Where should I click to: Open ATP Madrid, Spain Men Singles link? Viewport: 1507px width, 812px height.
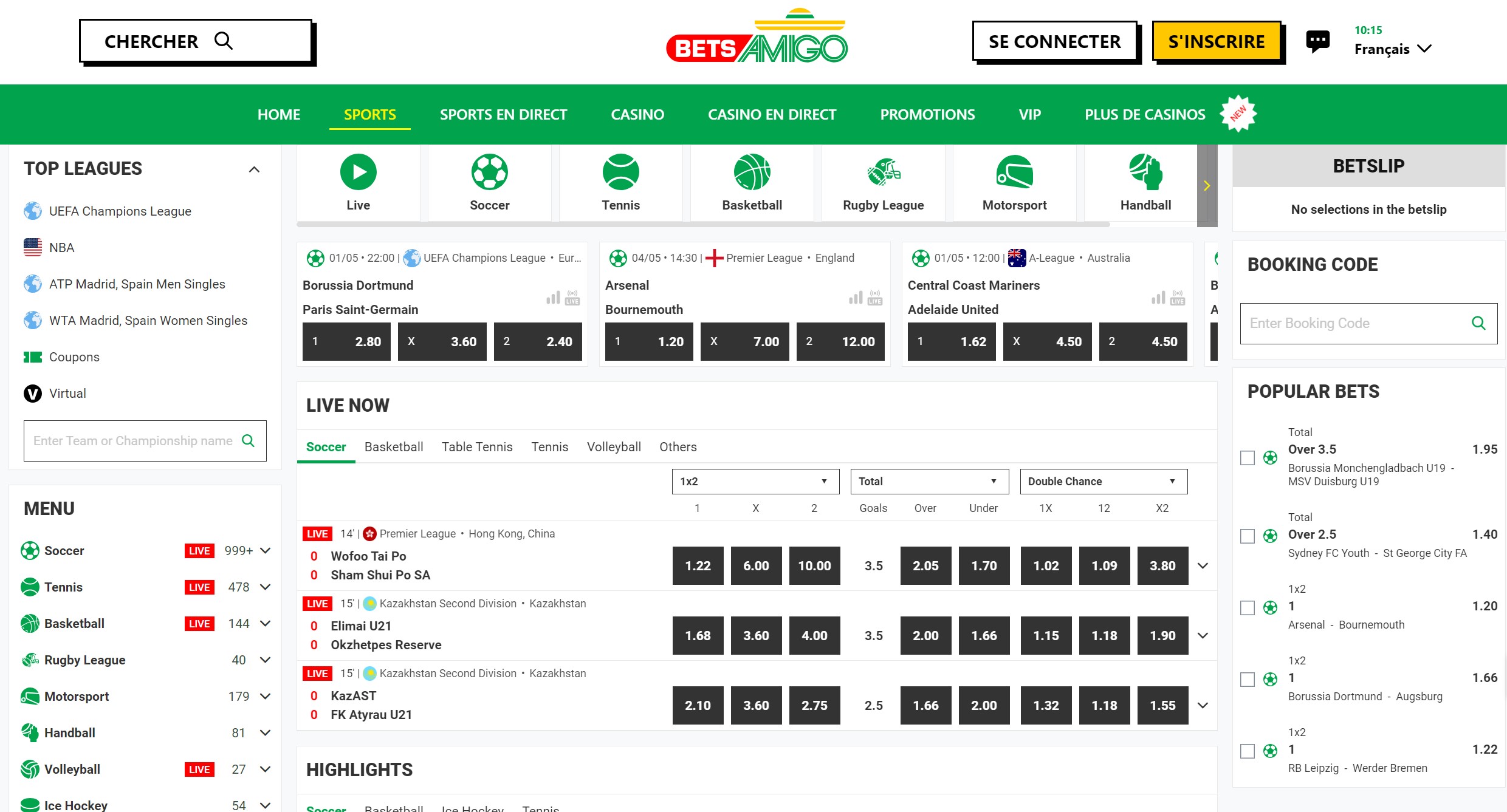pyautogui.click(x=137, y=284)
